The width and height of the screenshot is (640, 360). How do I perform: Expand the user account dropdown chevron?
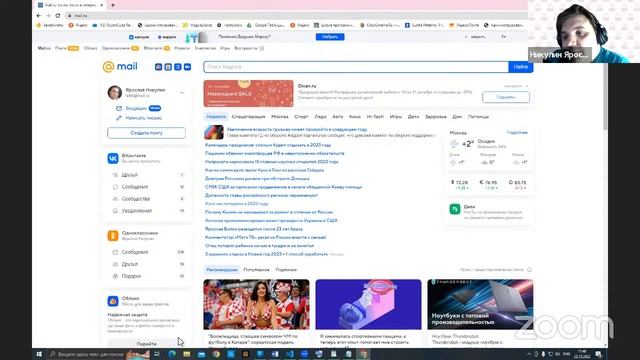182,93
